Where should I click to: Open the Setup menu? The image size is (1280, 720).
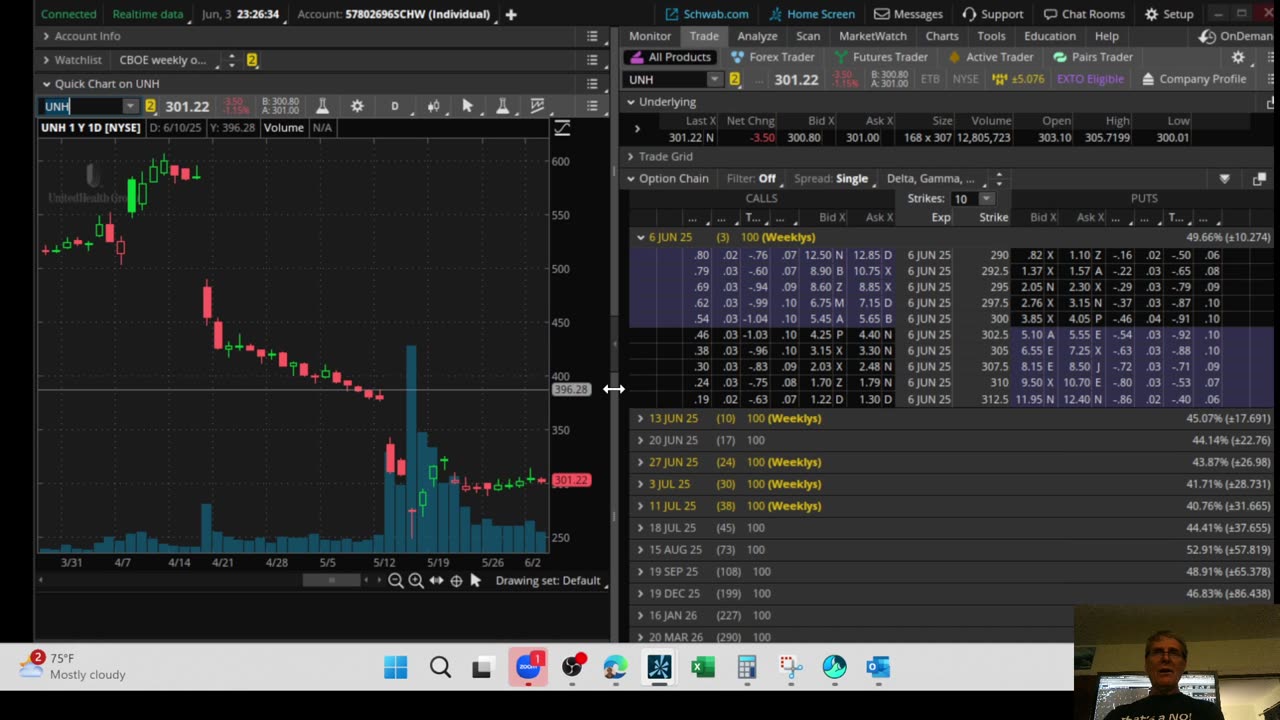point(1169,14)
